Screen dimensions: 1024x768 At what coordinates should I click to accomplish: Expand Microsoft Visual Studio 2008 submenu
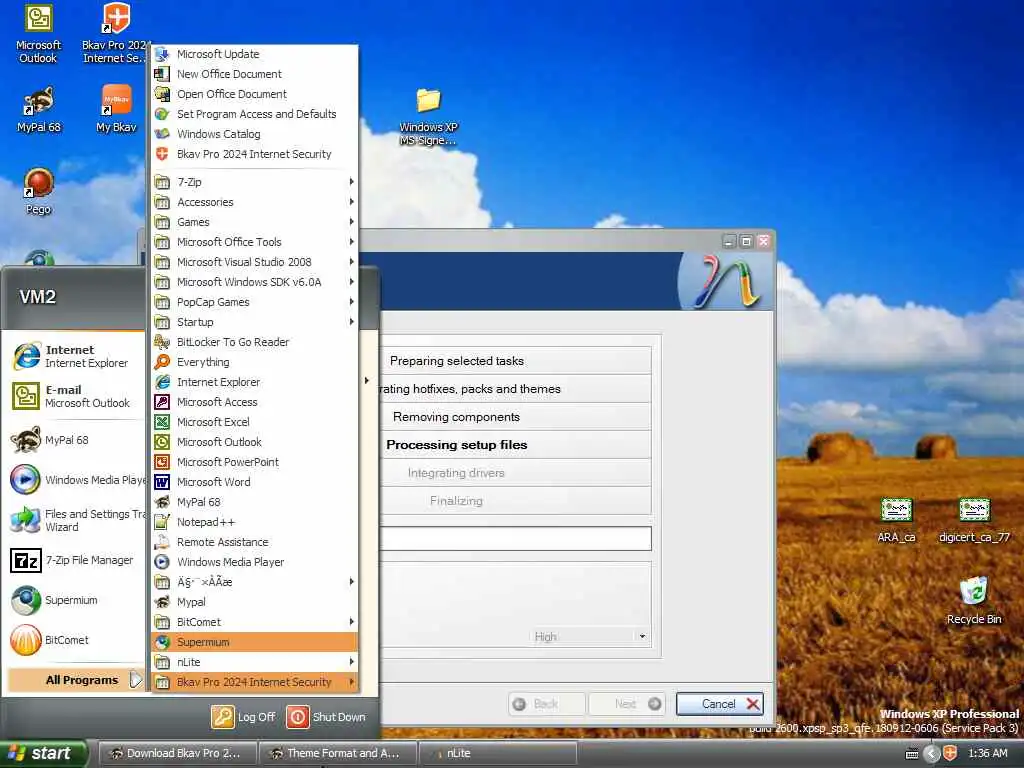pyautogui.click(x=255, y=262)
